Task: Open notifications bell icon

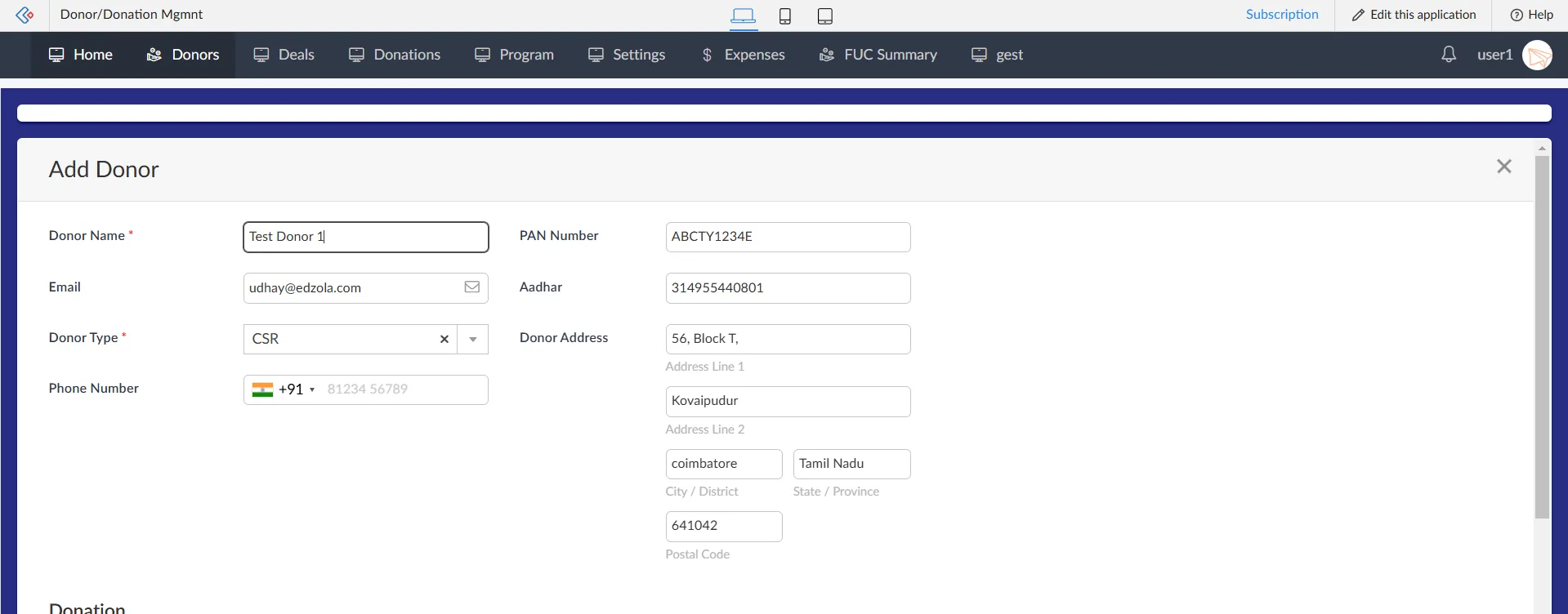Action: 1449,55
